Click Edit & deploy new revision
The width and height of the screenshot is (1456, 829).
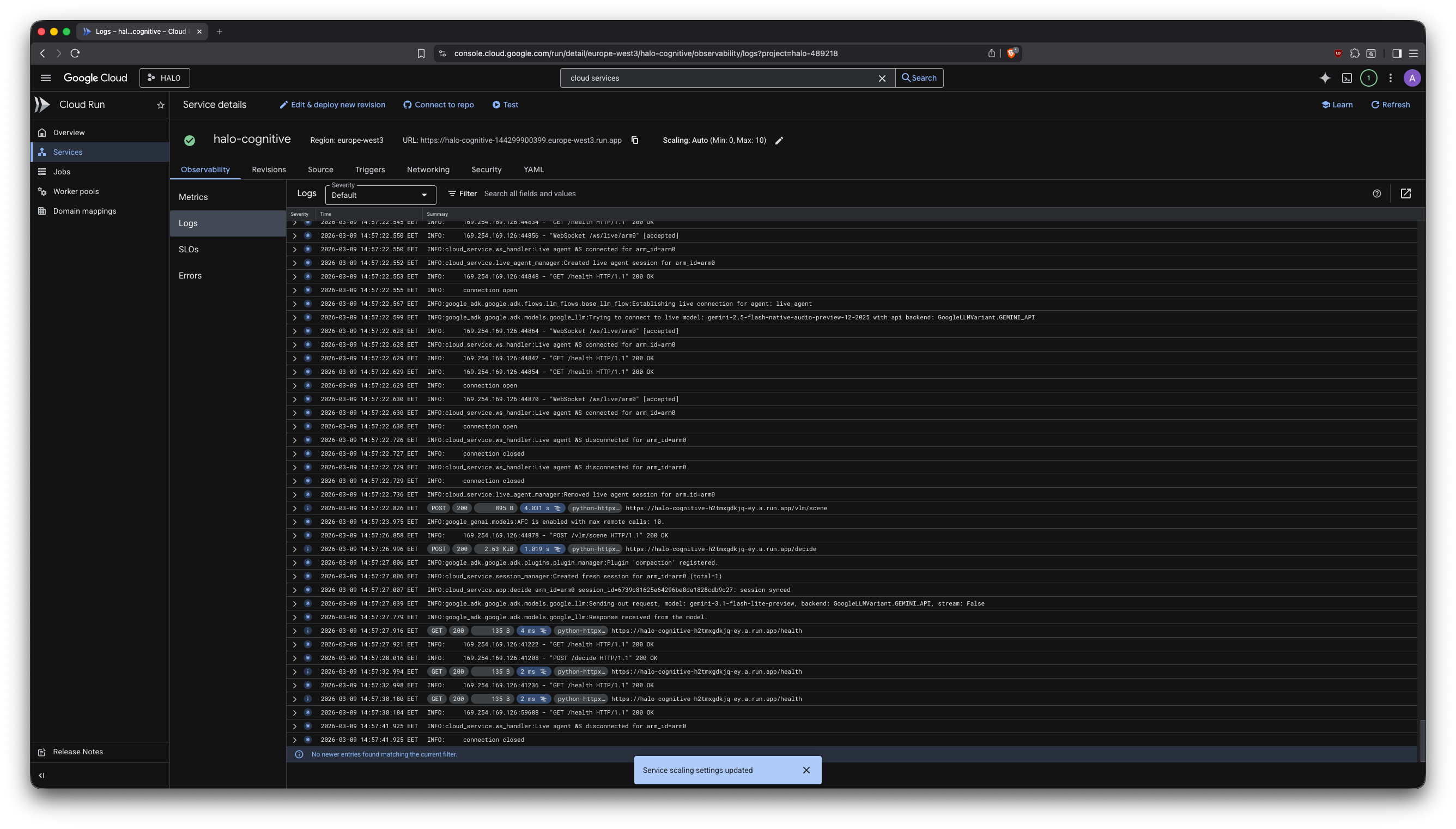pyautogui.click(x=332, y=105)
